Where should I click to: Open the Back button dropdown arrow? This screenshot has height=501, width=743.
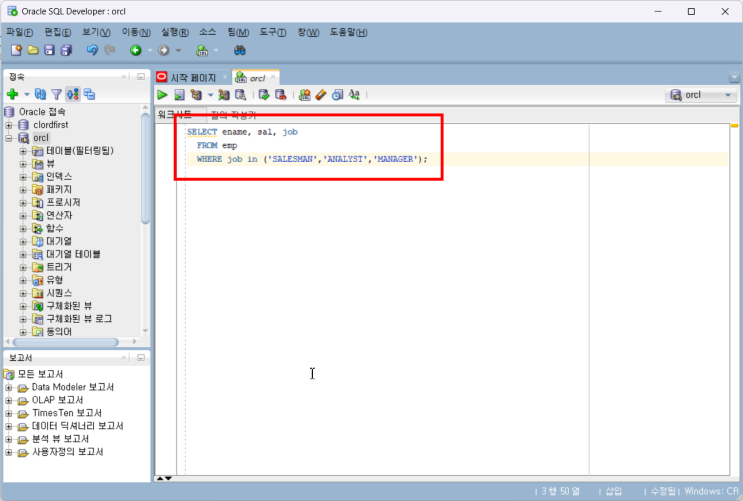150,50
